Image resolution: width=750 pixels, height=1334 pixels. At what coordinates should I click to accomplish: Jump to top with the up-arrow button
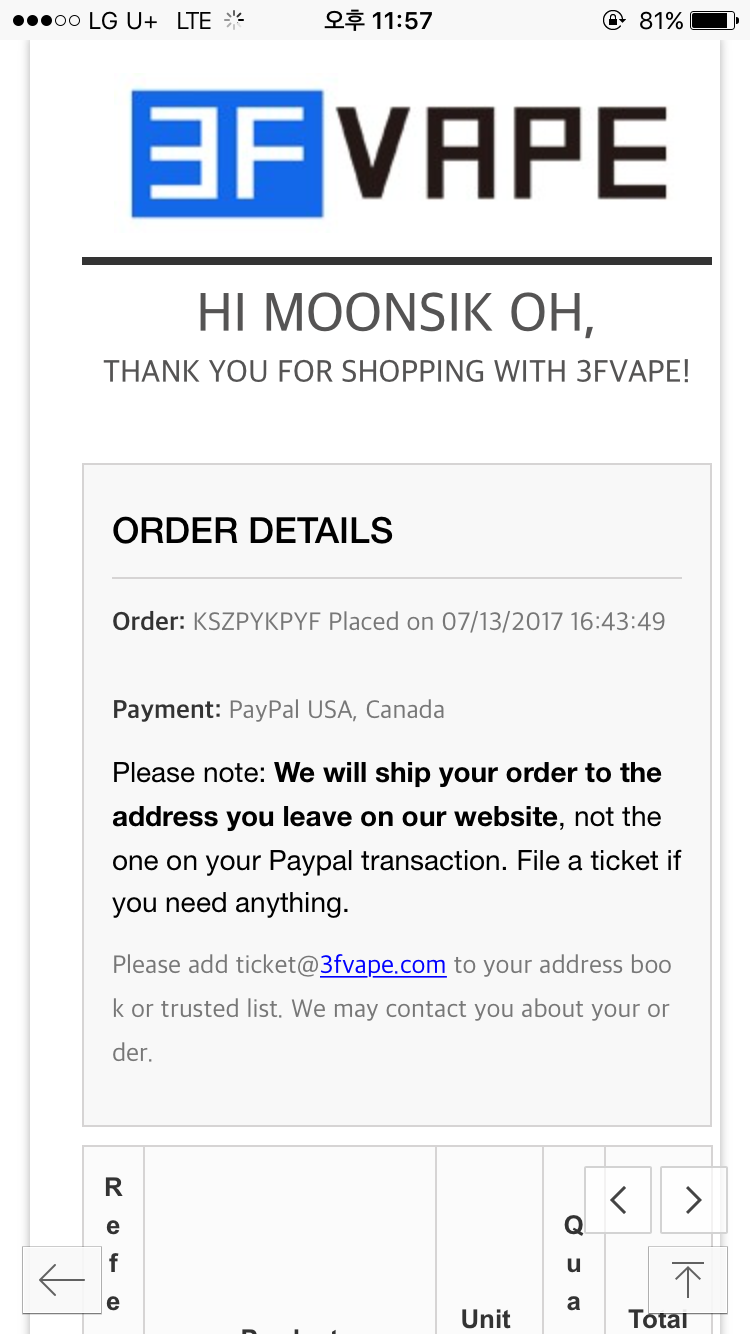coord(688,1279)
